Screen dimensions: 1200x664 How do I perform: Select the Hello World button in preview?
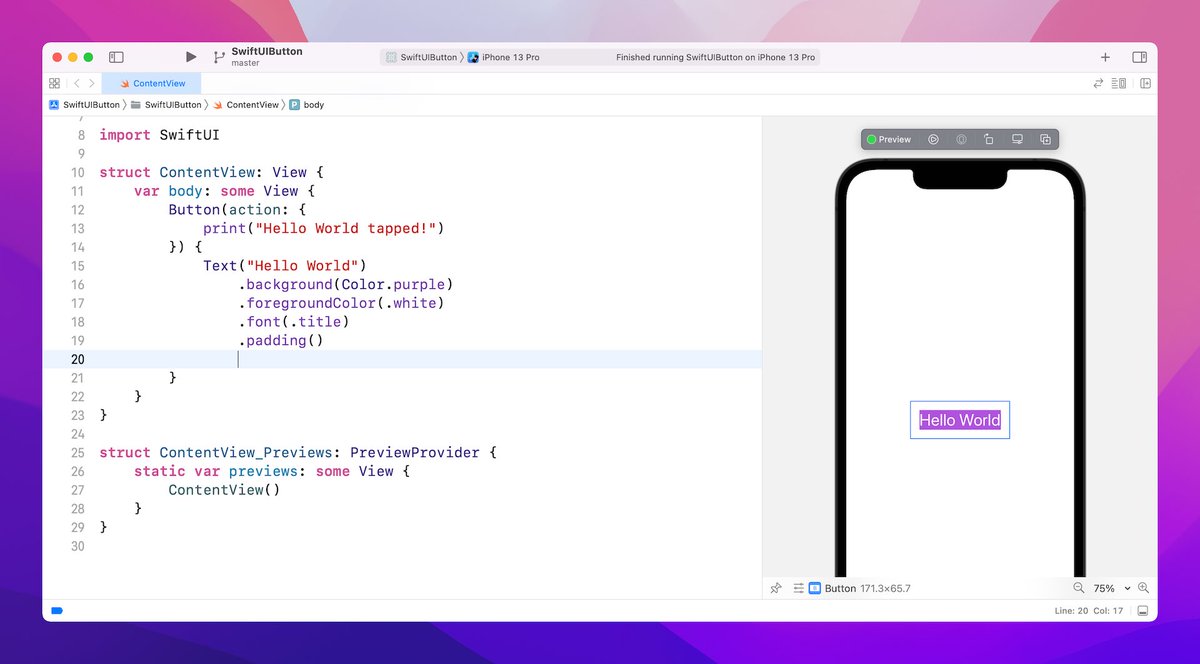pyautogui.click(x=960, y=420)
